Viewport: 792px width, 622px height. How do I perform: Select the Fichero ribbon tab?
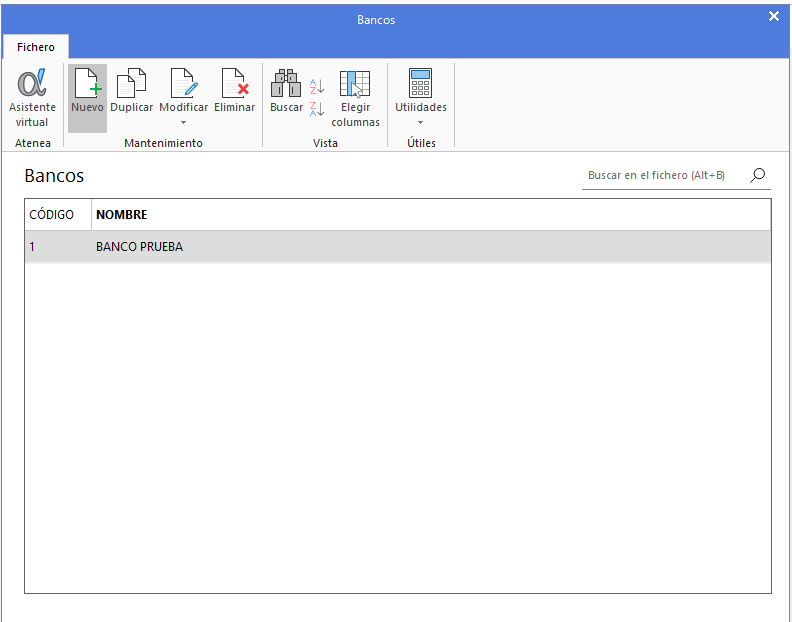click(x=36, y=47)
